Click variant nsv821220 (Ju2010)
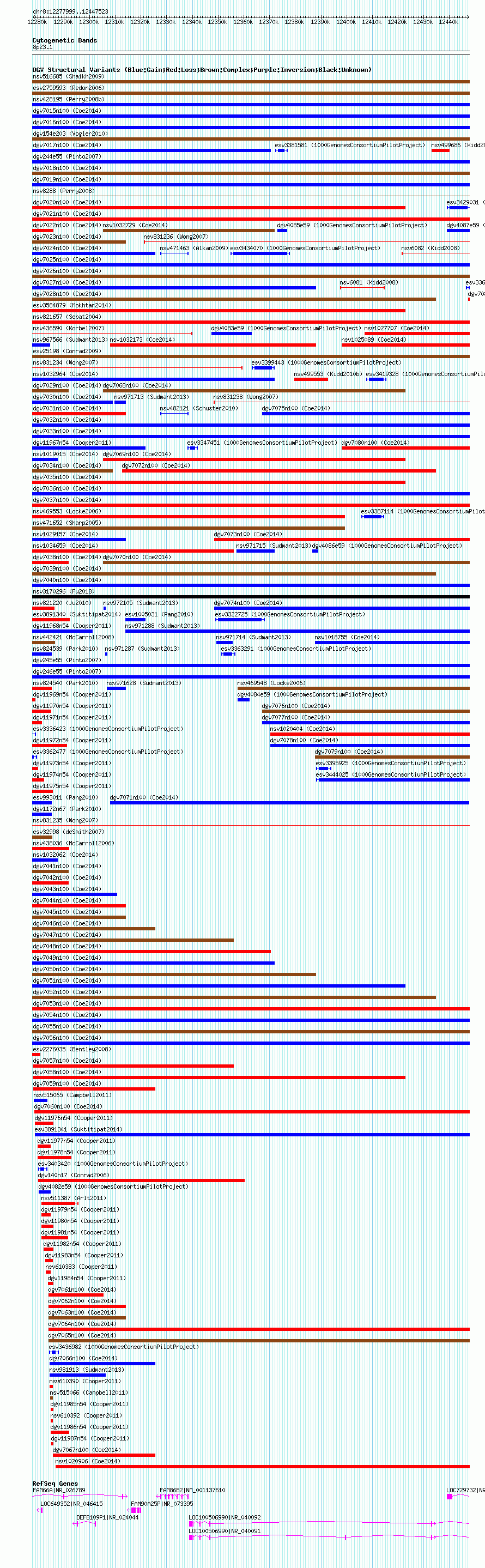This screenshot has height=1568, width=485. click(x=62, y=603)
